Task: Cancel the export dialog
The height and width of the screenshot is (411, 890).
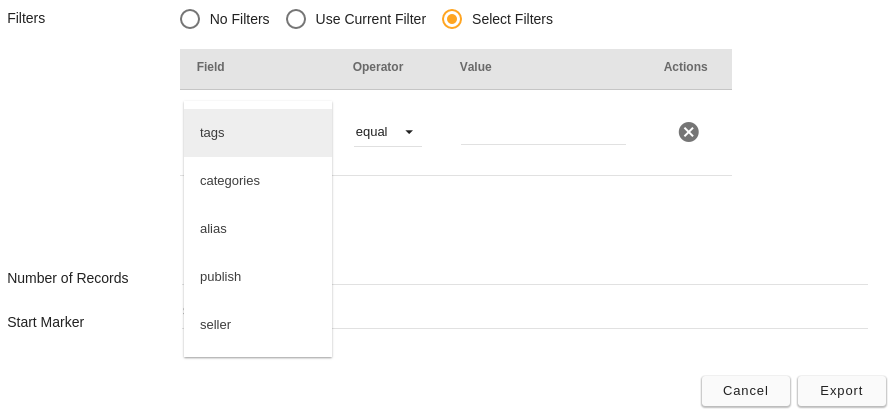Action: 745,391
